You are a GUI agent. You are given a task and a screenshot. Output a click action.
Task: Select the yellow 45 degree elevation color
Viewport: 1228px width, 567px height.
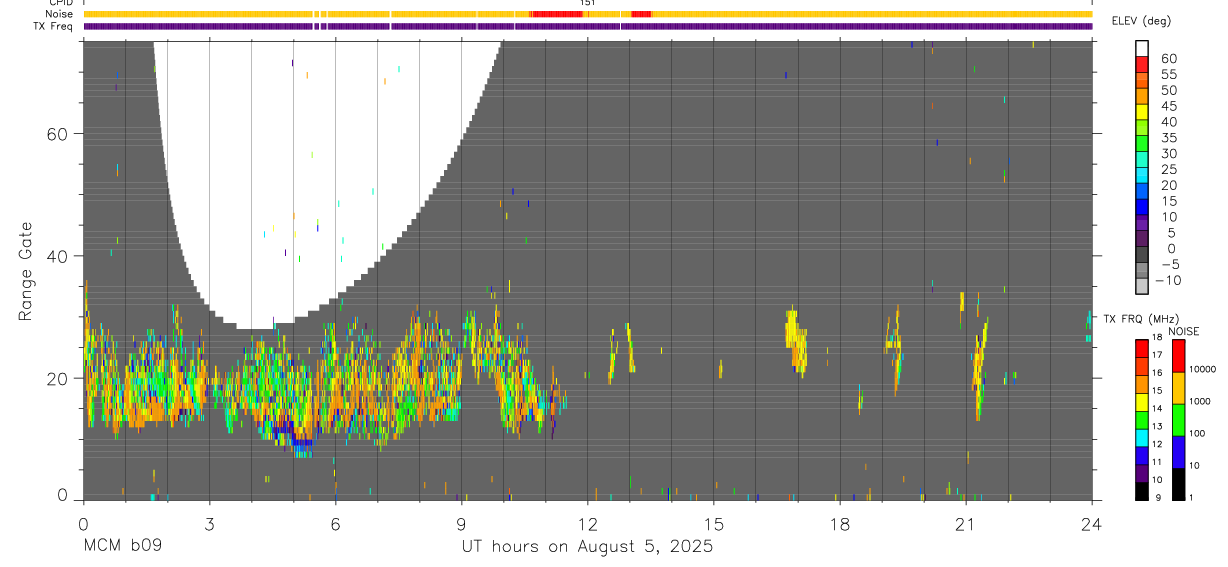click(x=1141, y=113)
